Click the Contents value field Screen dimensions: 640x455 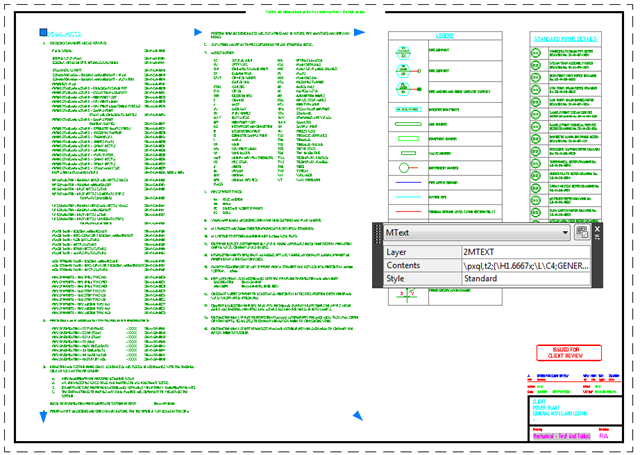523,265
